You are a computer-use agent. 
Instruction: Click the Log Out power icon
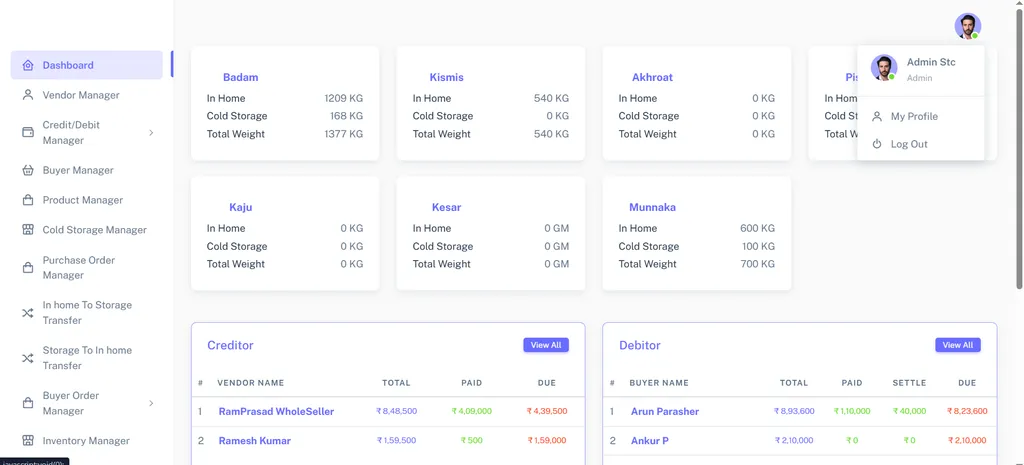[x=877, y=144]
